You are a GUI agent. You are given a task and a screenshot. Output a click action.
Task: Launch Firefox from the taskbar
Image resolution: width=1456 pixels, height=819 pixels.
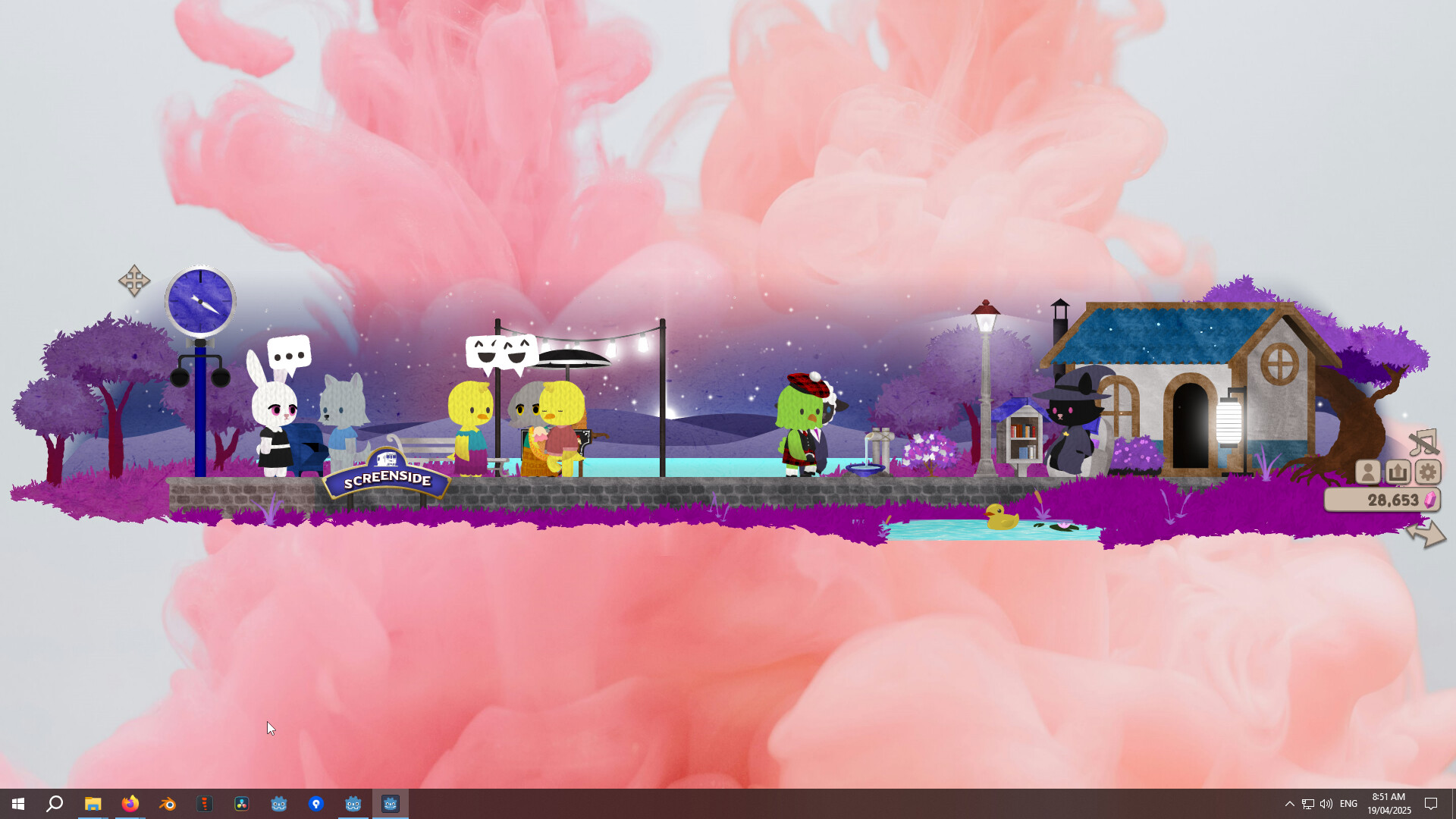130,803
